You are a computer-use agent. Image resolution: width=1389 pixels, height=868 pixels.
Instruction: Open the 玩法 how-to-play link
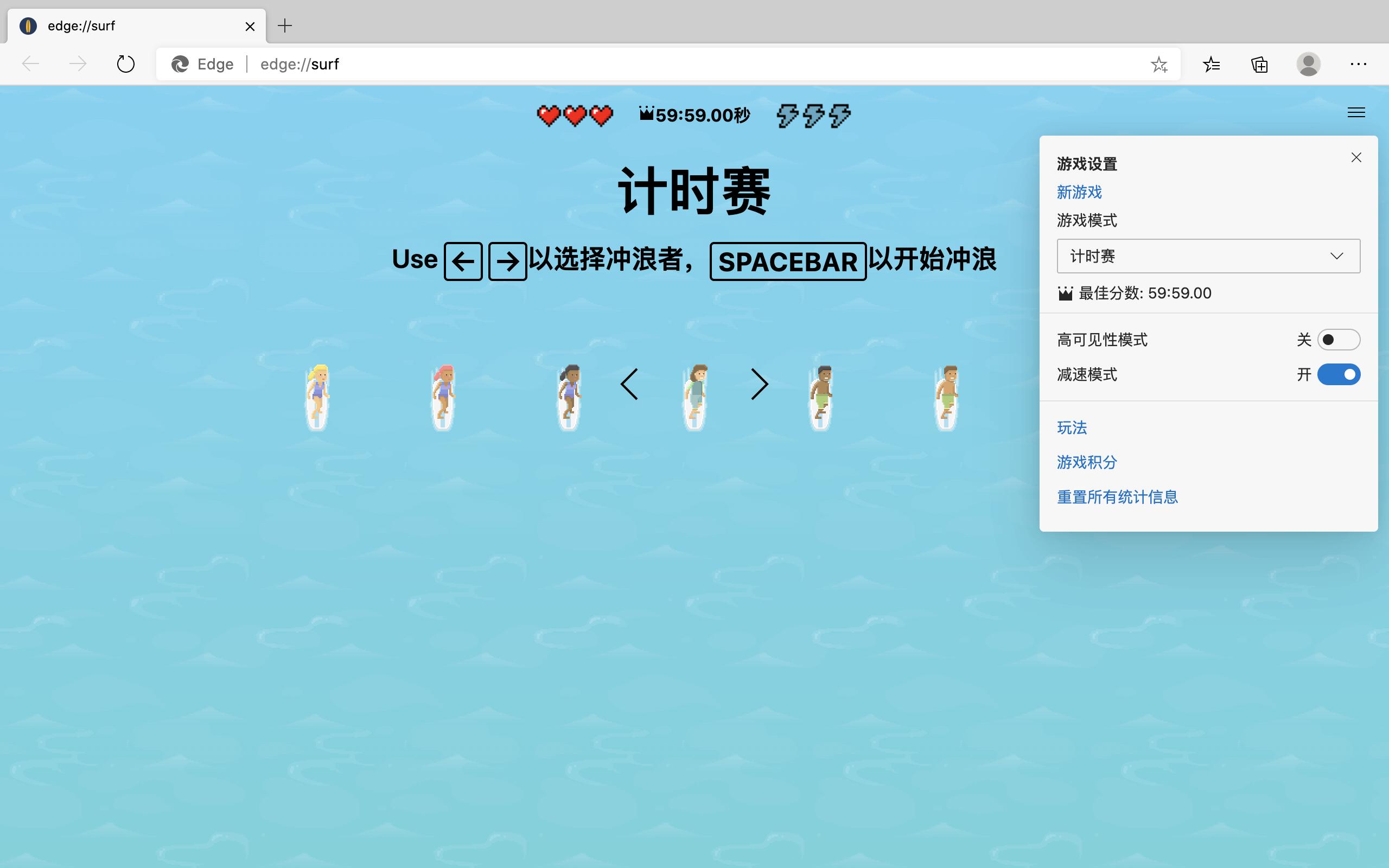[x=1072, y=427]
